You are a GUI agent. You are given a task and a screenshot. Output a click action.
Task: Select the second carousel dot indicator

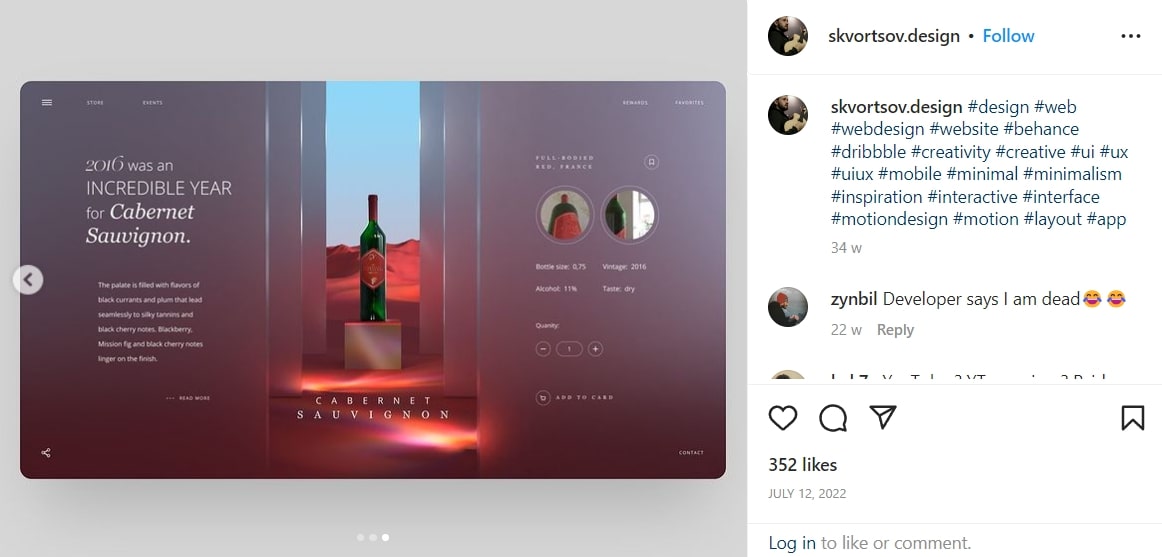pyautogui.click(x=373, y=538)
